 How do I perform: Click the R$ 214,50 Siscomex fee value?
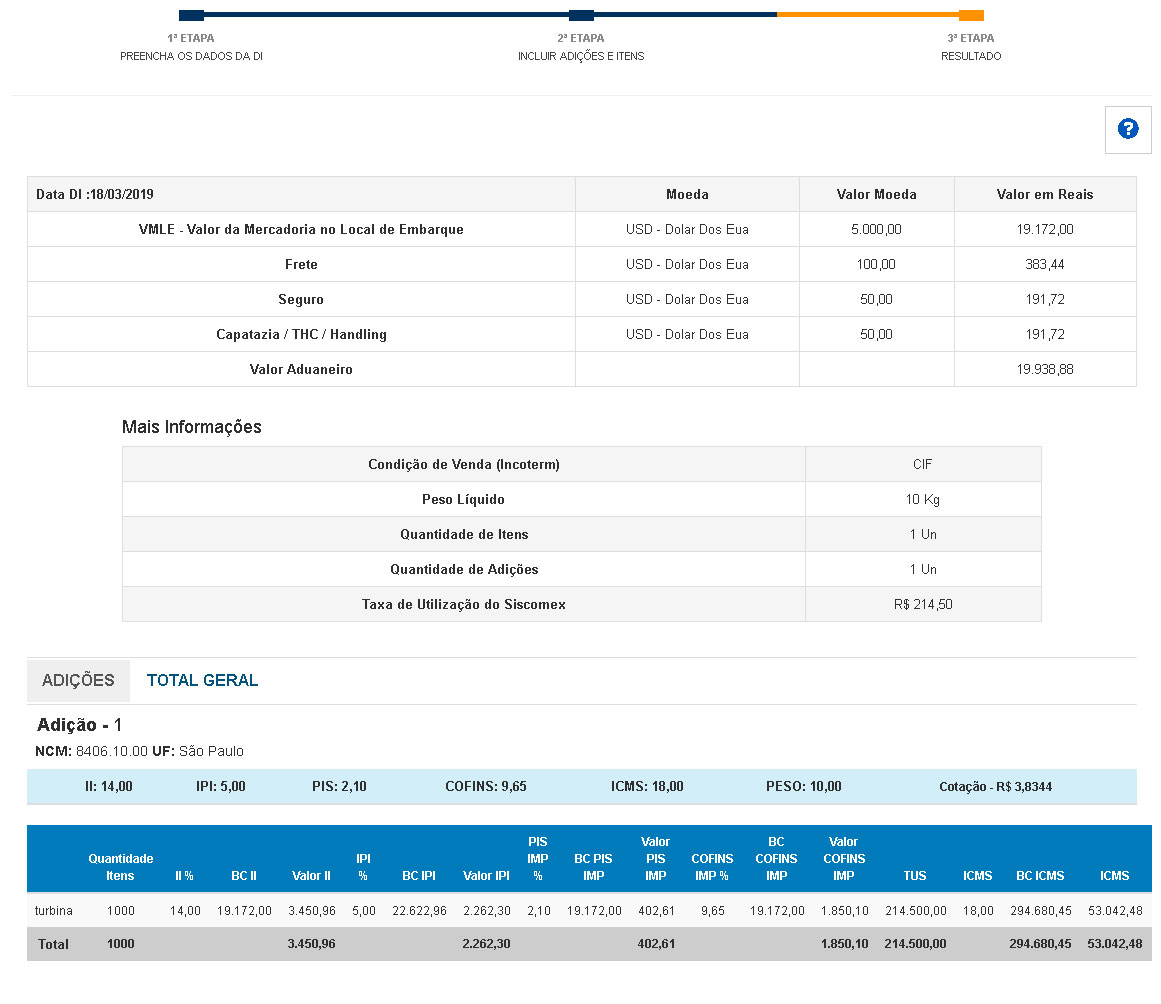point(923,604)
